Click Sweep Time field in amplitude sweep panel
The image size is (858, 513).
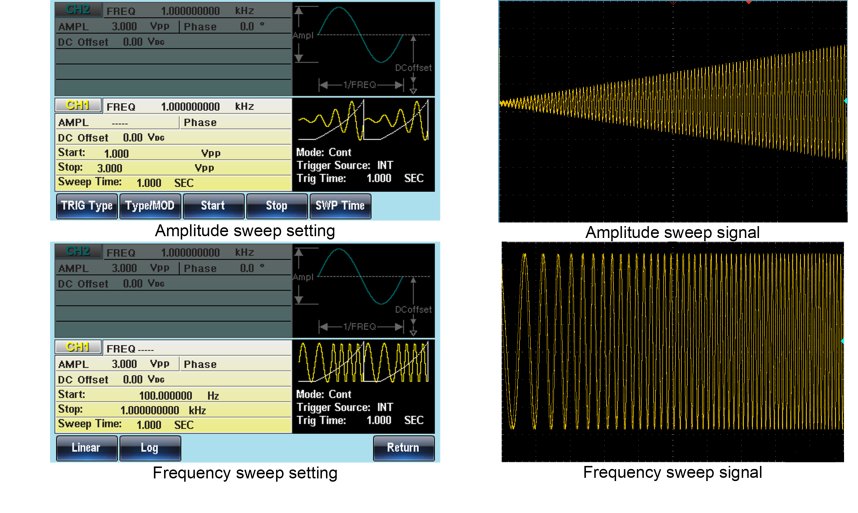point(173,183)
